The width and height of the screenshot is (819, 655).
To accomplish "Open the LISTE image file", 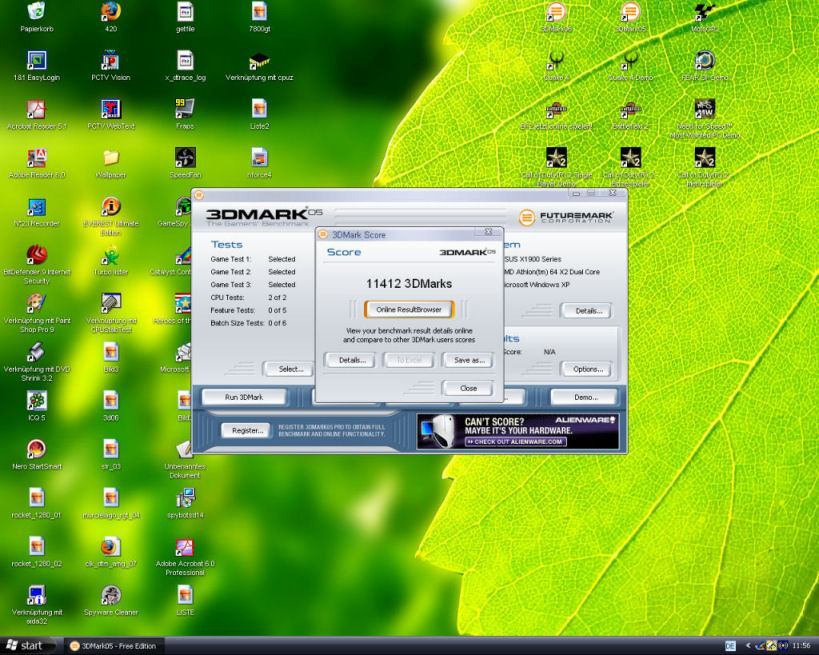I will 185,595.
